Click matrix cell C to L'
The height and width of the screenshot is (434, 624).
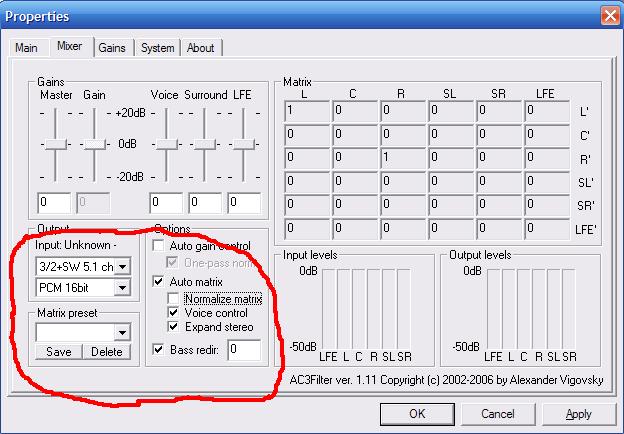(355, 111)
